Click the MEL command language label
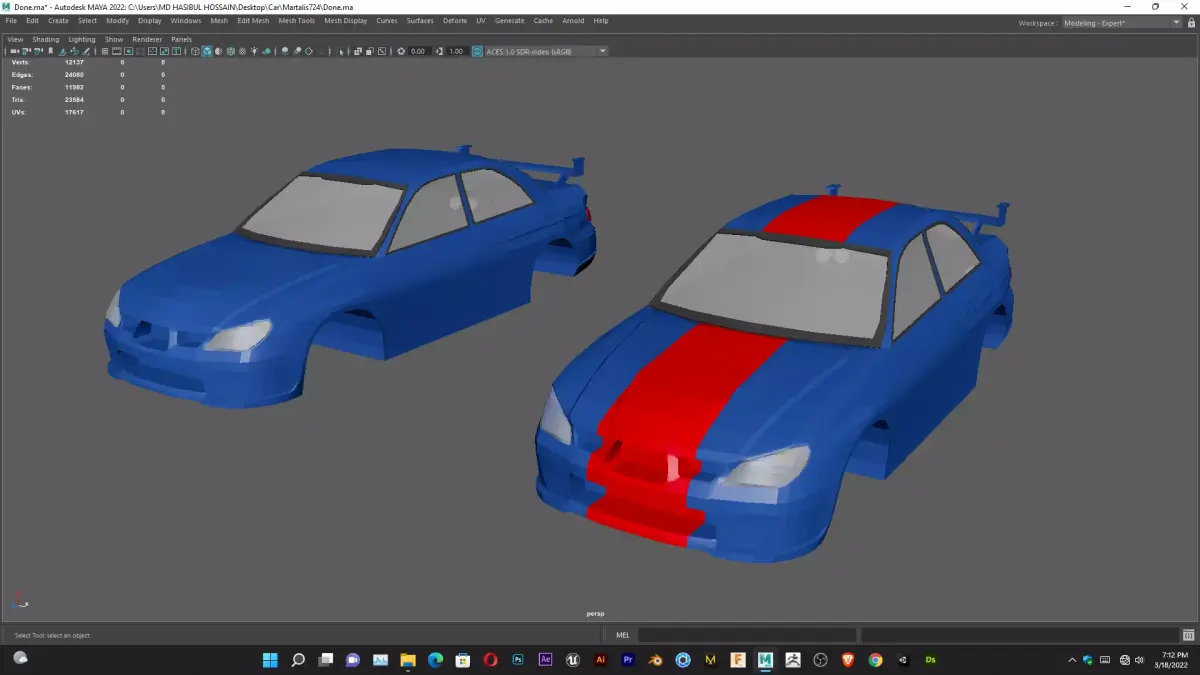 click(x=622, y=635)
